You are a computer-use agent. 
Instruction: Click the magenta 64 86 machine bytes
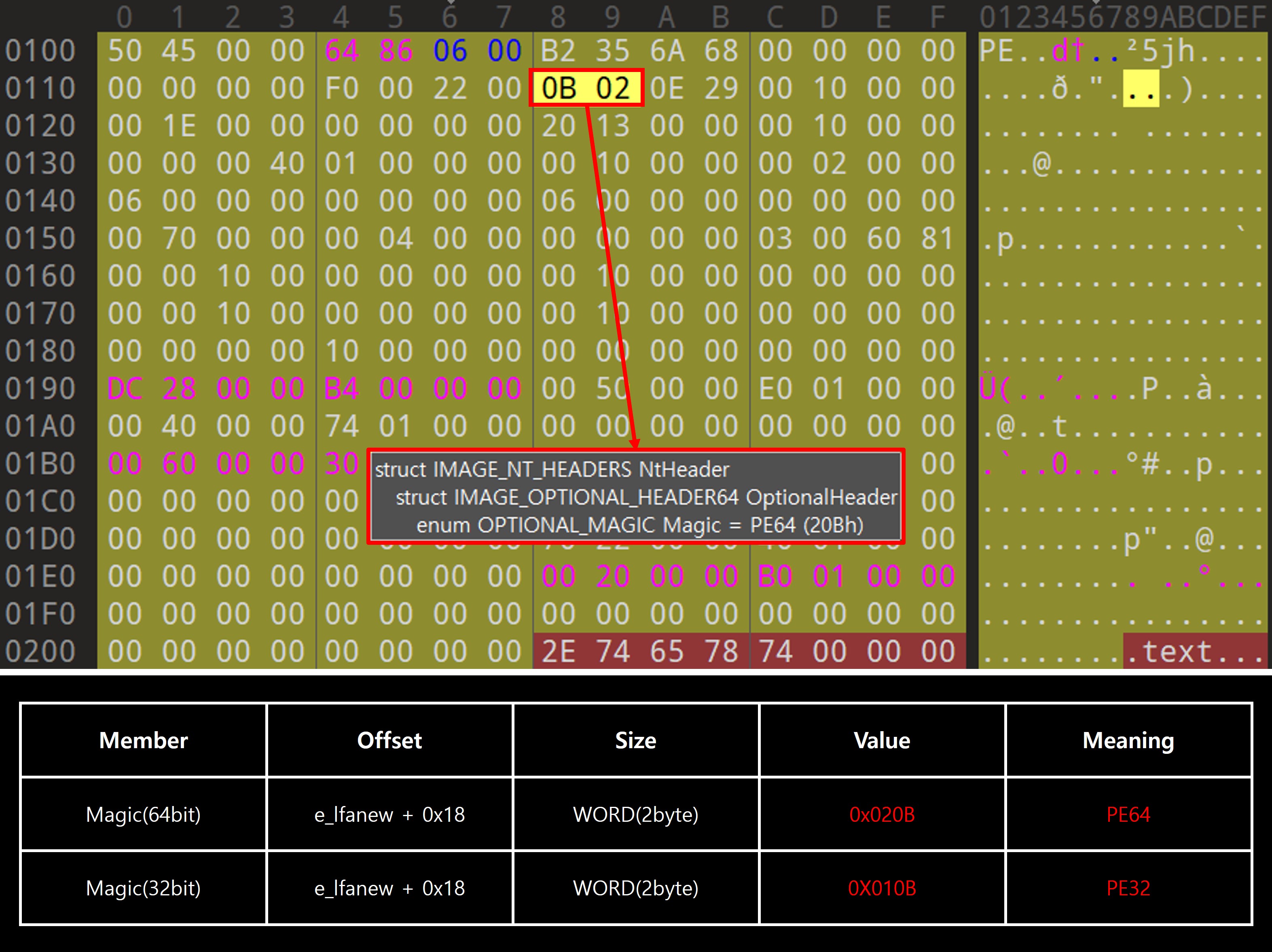point(368,51)
